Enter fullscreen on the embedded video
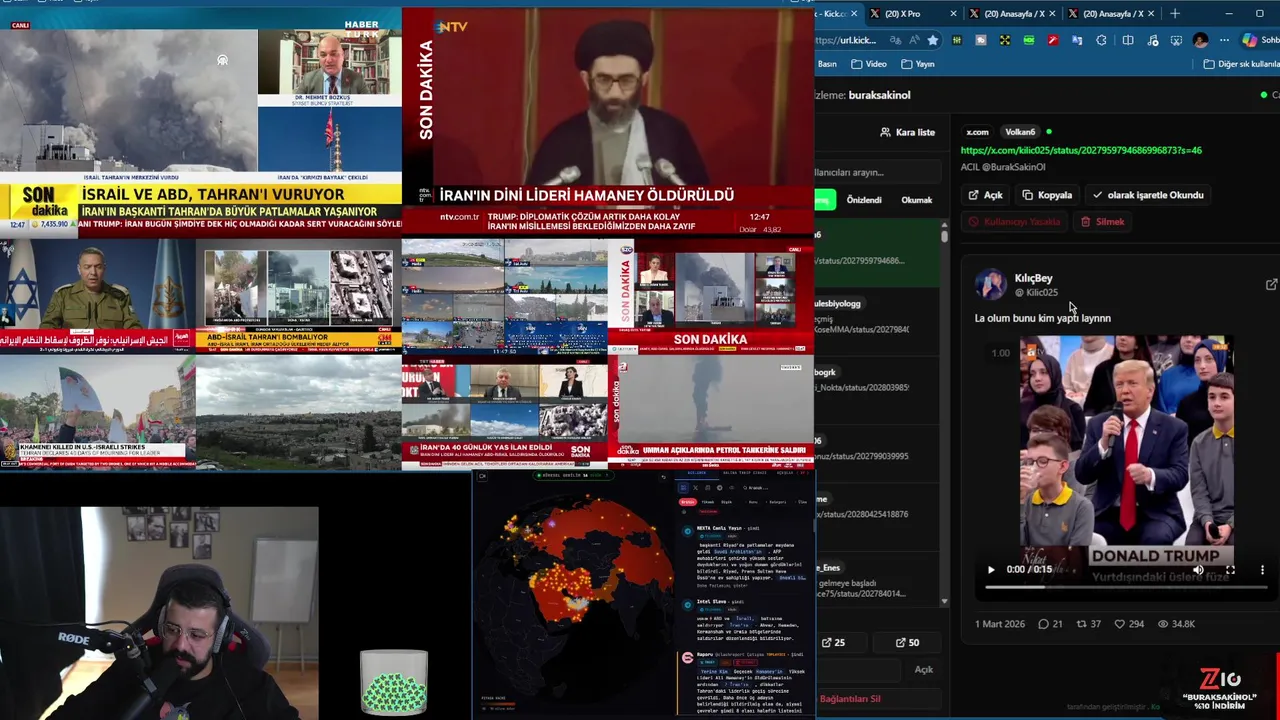Screen dimensions: 1280x720 point(1230,570)
